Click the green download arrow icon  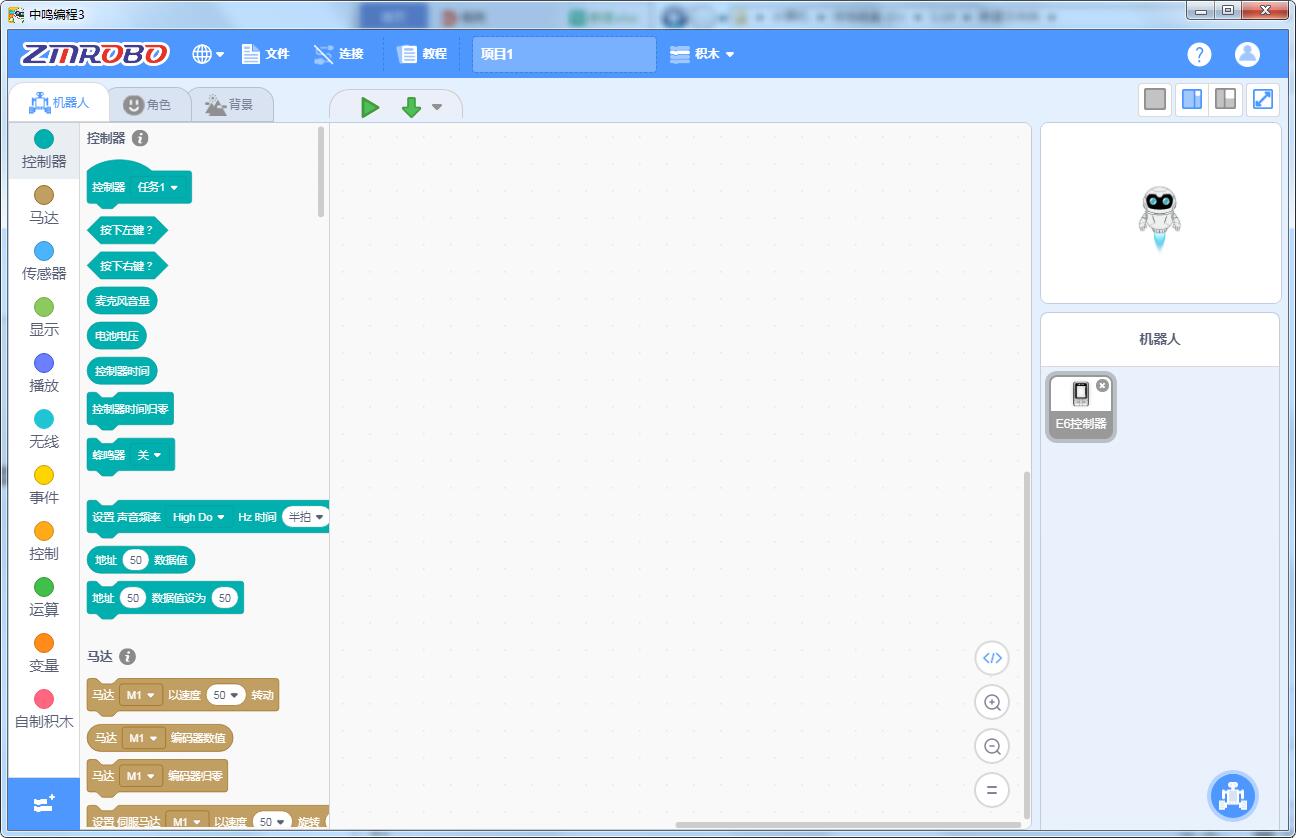(411, 107)
